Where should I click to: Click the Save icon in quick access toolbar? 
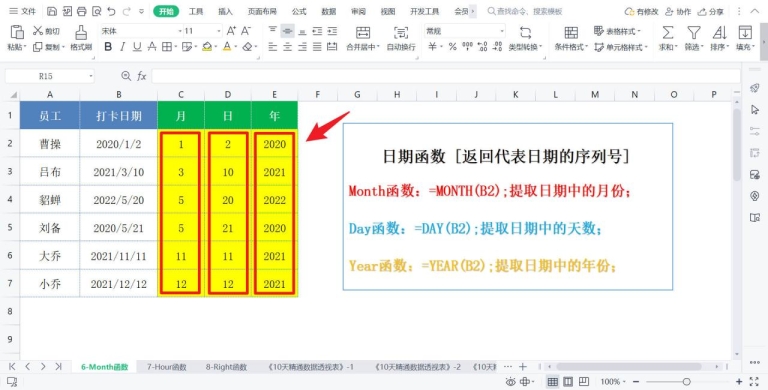[52, 11]
